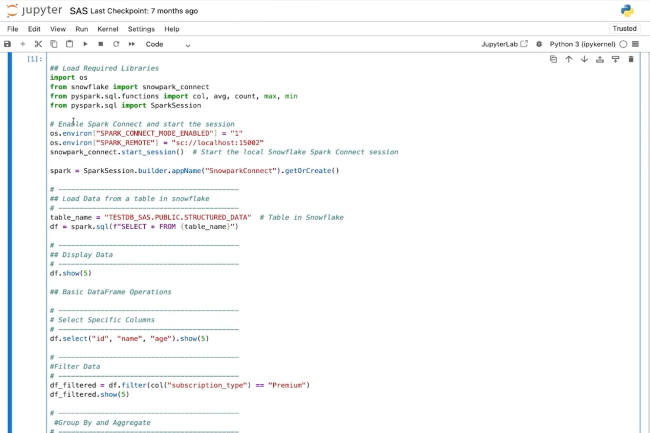Click the Python logo icon
This screenshot has height=433, width=650.
click(627, 11)
